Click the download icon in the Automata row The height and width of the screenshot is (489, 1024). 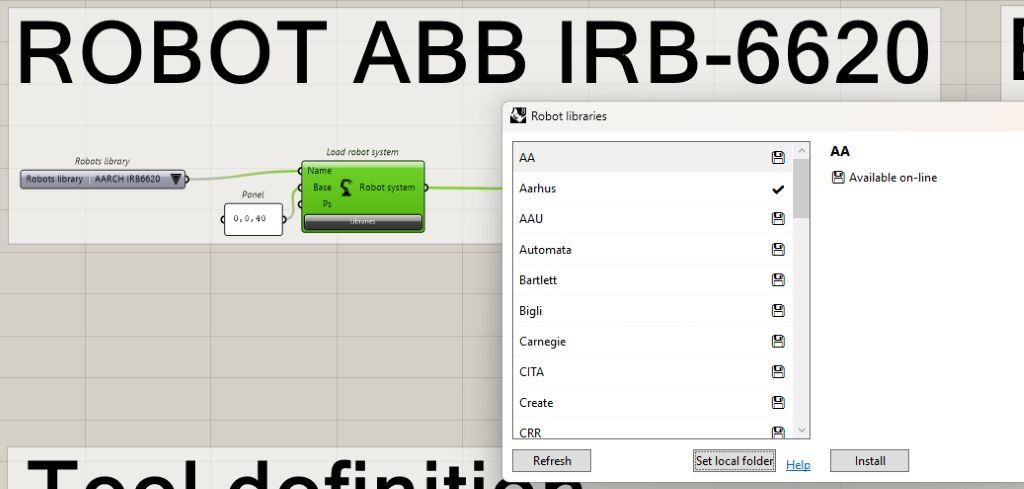tap(778, 249)
